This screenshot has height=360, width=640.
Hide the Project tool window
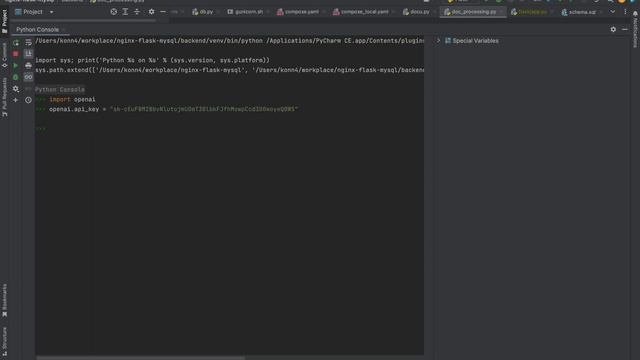[163, 12]
